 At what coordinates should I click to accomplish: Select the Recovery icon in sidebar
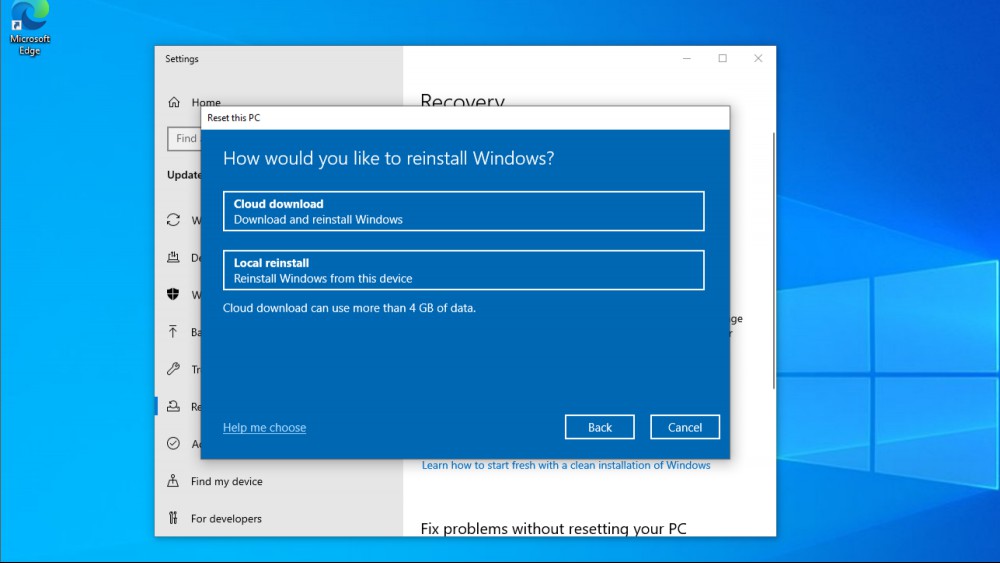tap(173, 406)
